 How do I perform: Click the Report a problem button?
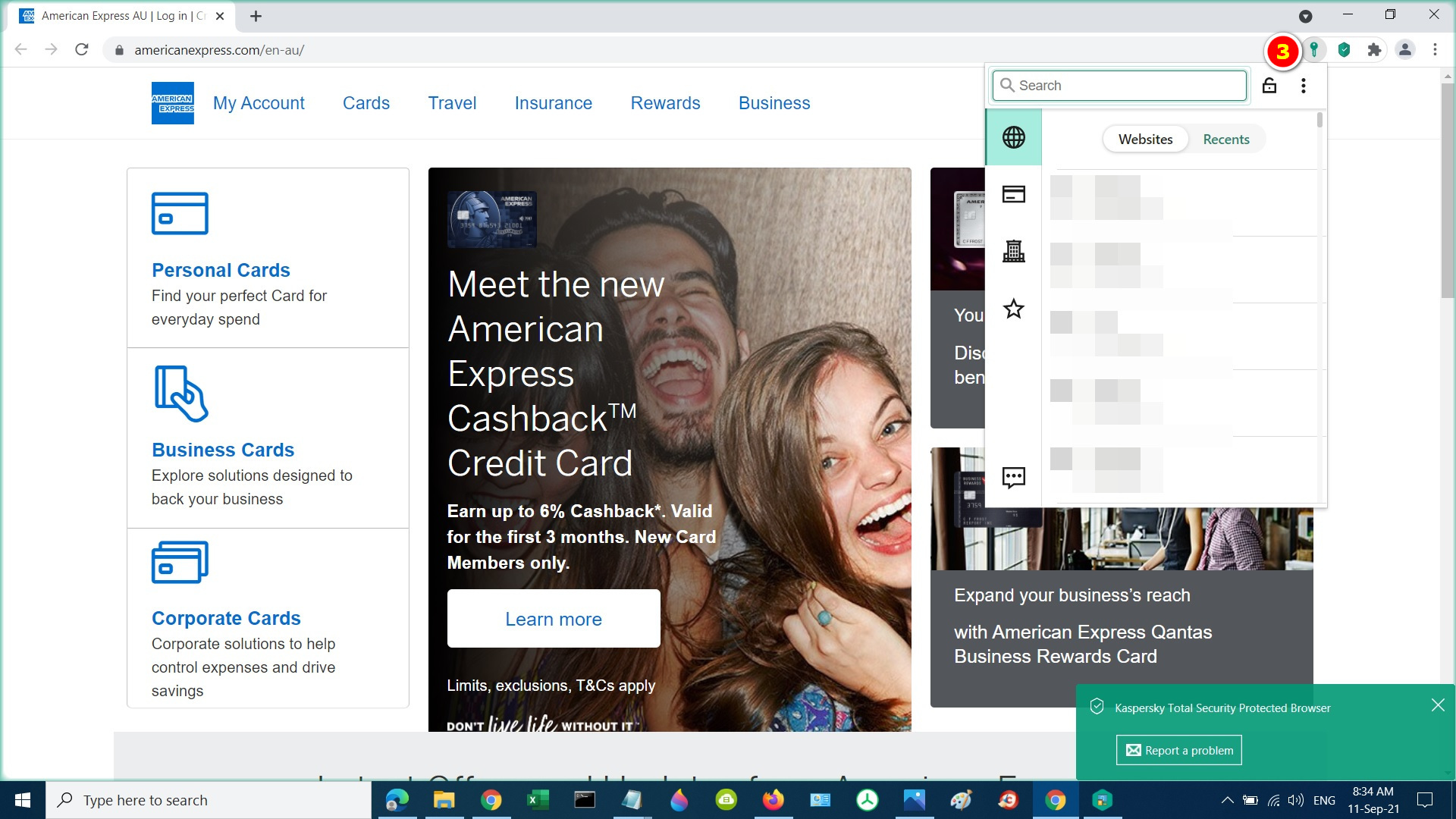pos(1178,750)
